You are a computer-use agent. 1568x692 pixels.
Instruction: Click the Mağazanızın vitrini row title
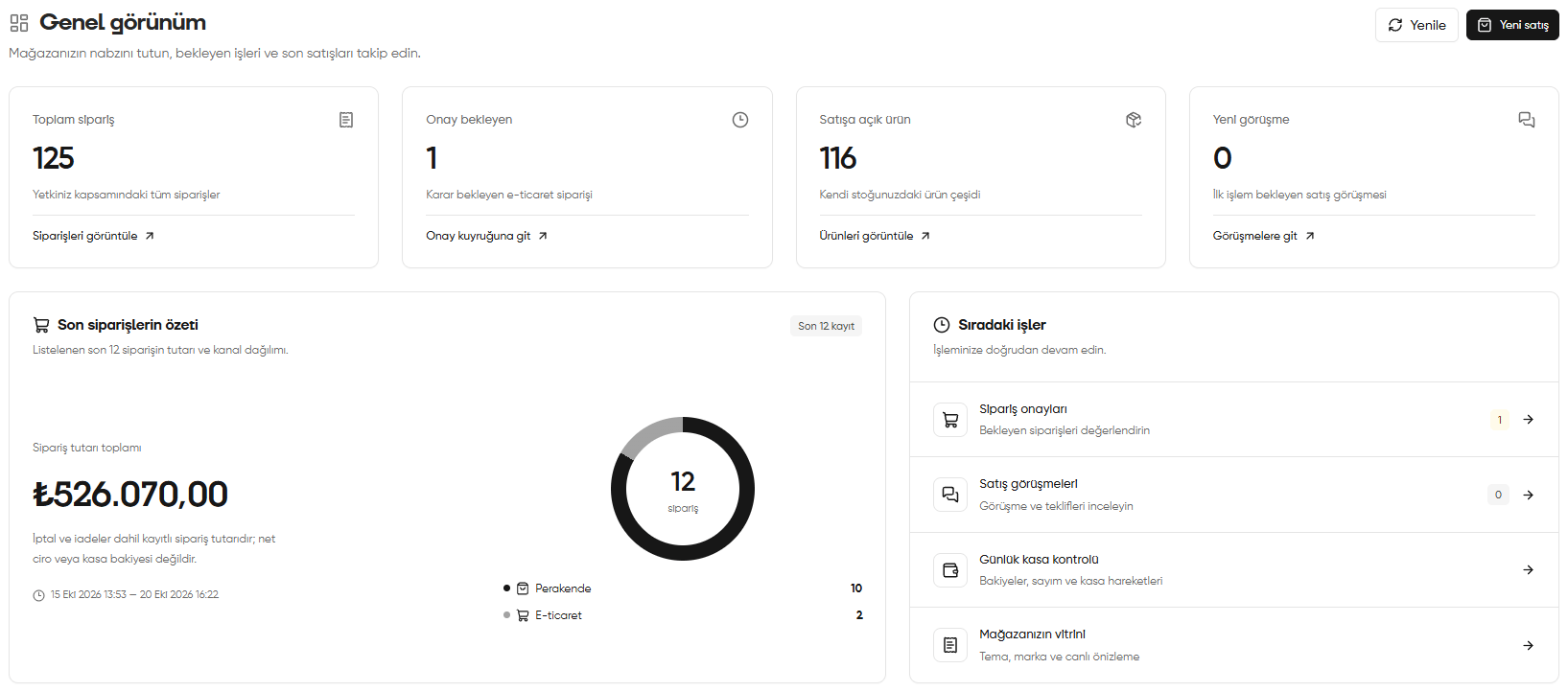1032,634
